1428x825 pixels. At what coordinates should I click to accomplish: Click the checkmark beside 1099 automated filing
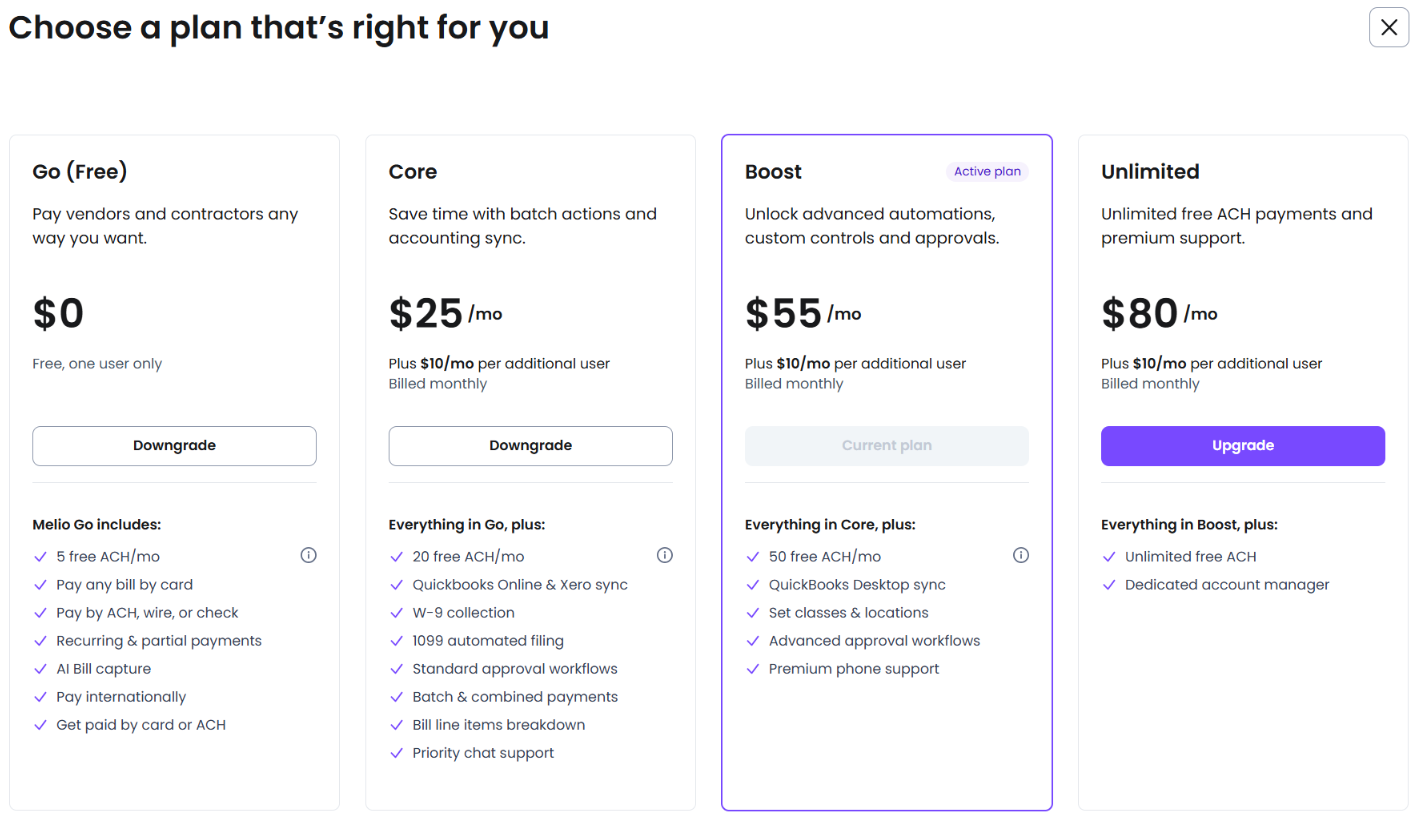tap(397, 641)
